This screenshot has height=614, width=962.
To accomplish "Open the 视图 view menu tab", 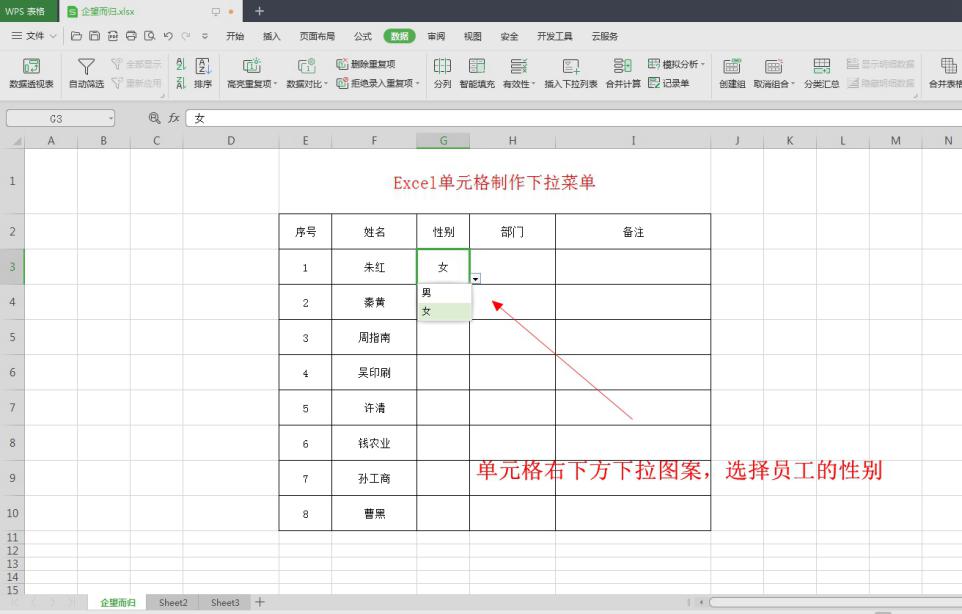I will (473, 36).
